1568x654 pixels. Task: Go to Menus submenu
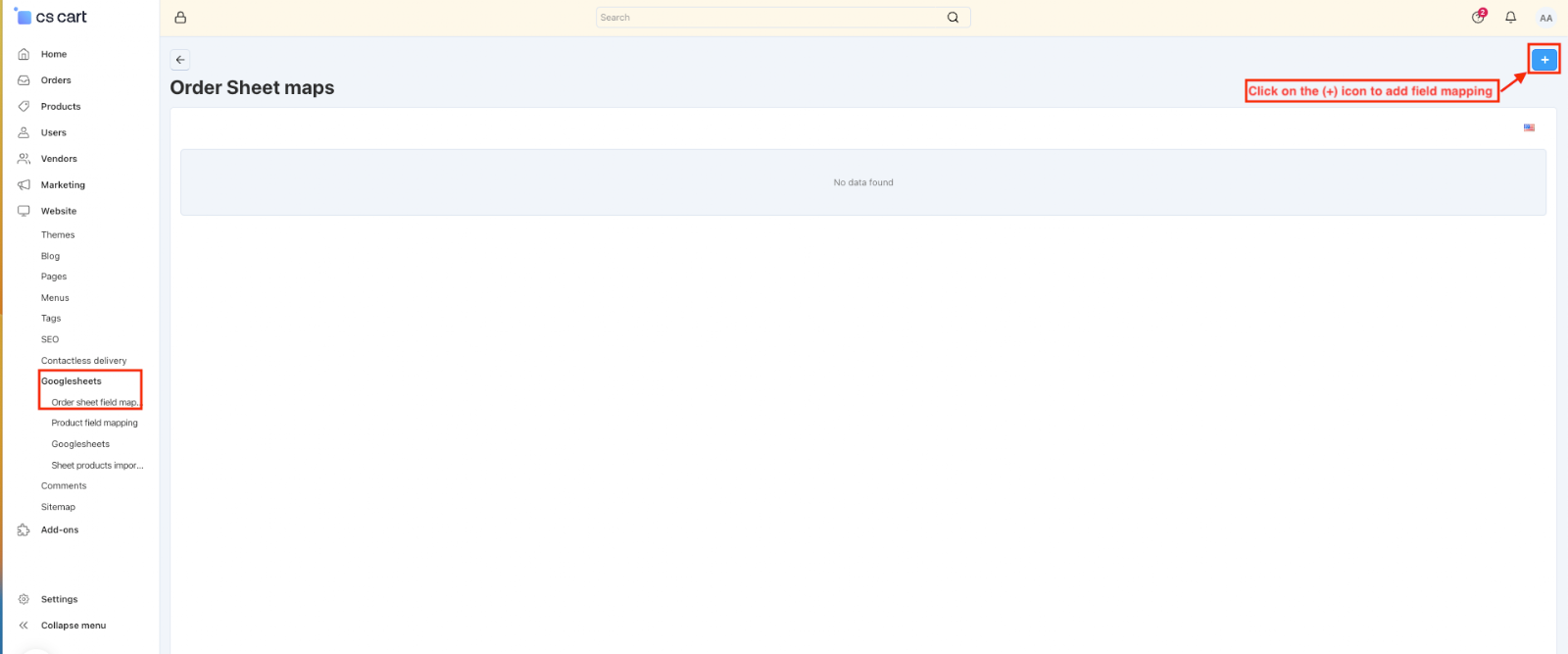coord(55,298)
